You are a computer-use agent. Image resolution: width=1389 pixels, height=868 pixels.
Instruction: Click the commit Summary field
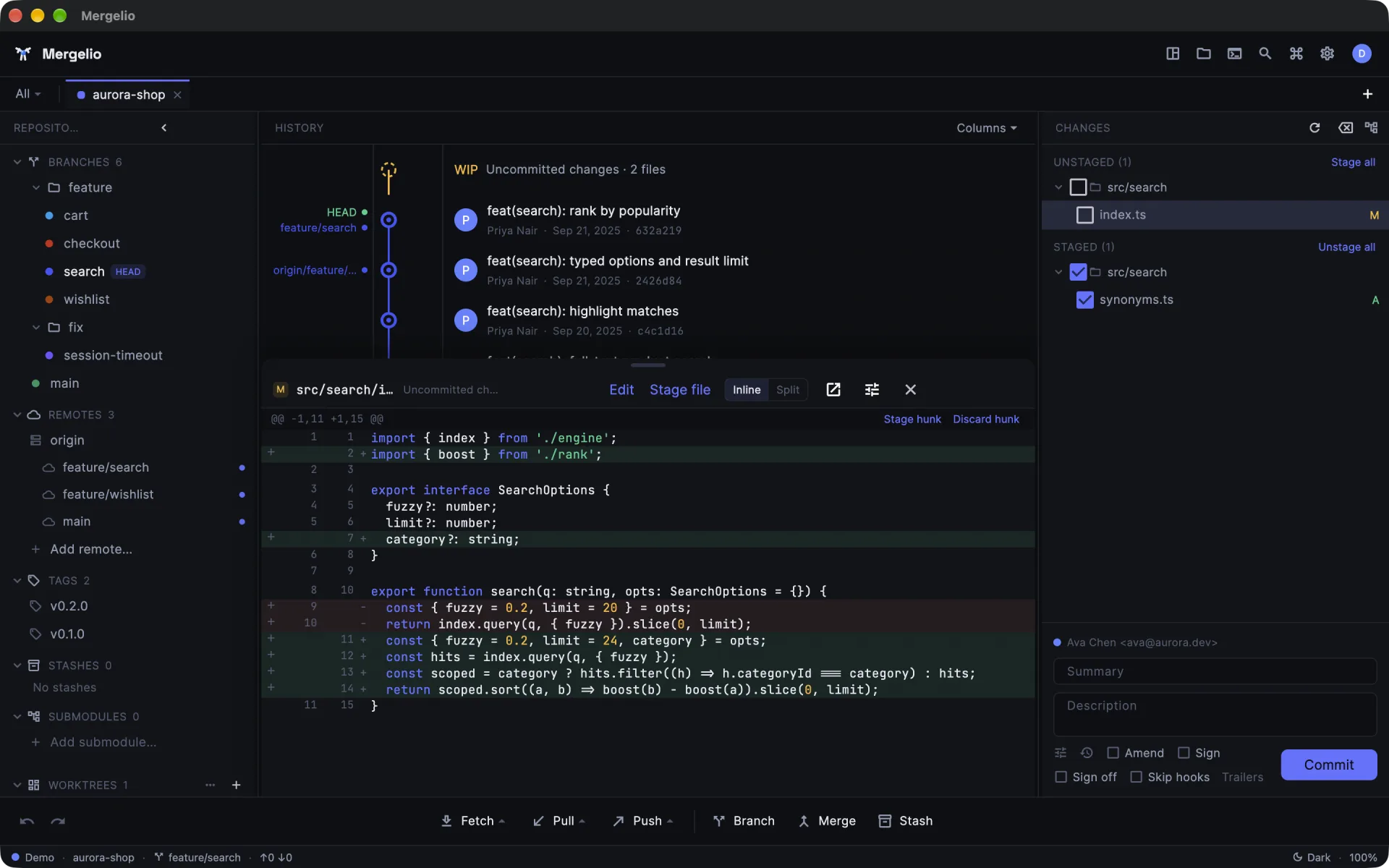pyautogui.click(x=1215, y=671)
